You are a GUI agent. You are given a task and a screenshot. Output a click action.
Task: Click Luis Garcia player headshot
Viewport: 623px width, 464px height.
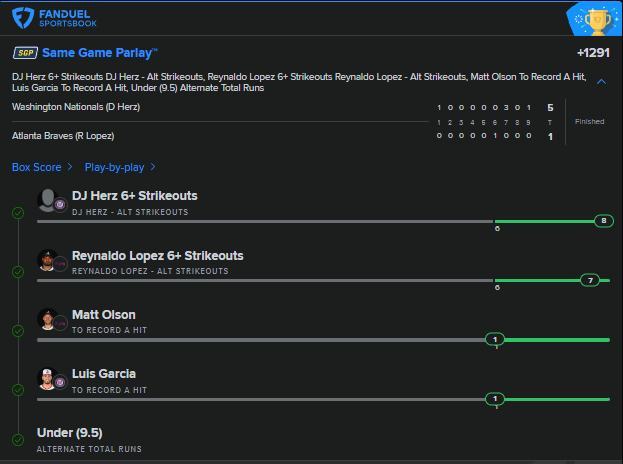(x=47, y=379)
